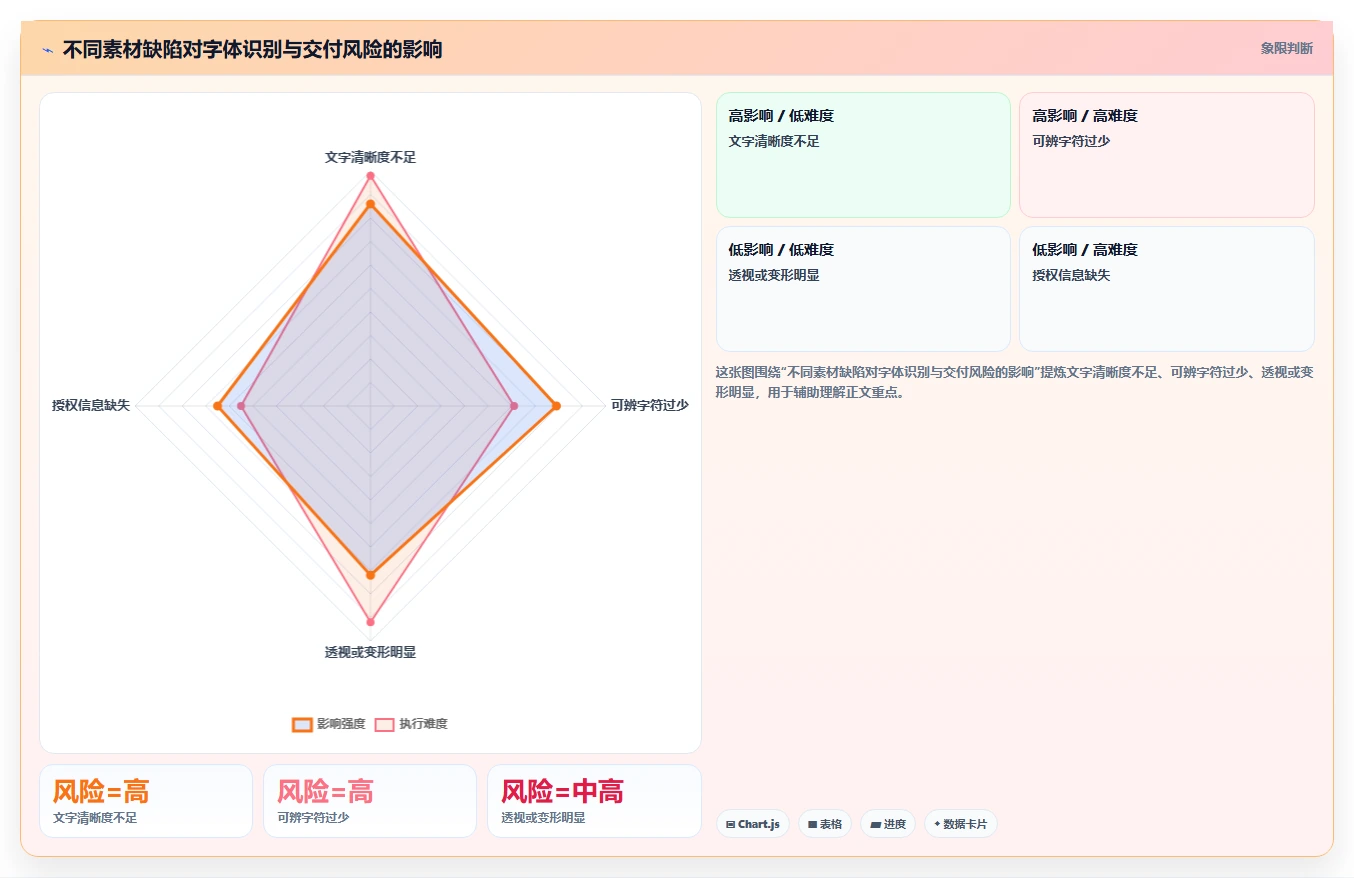Click the orange left data point on radar
The height and width of the screenshot is (878, 1354).
click(217, 405)
